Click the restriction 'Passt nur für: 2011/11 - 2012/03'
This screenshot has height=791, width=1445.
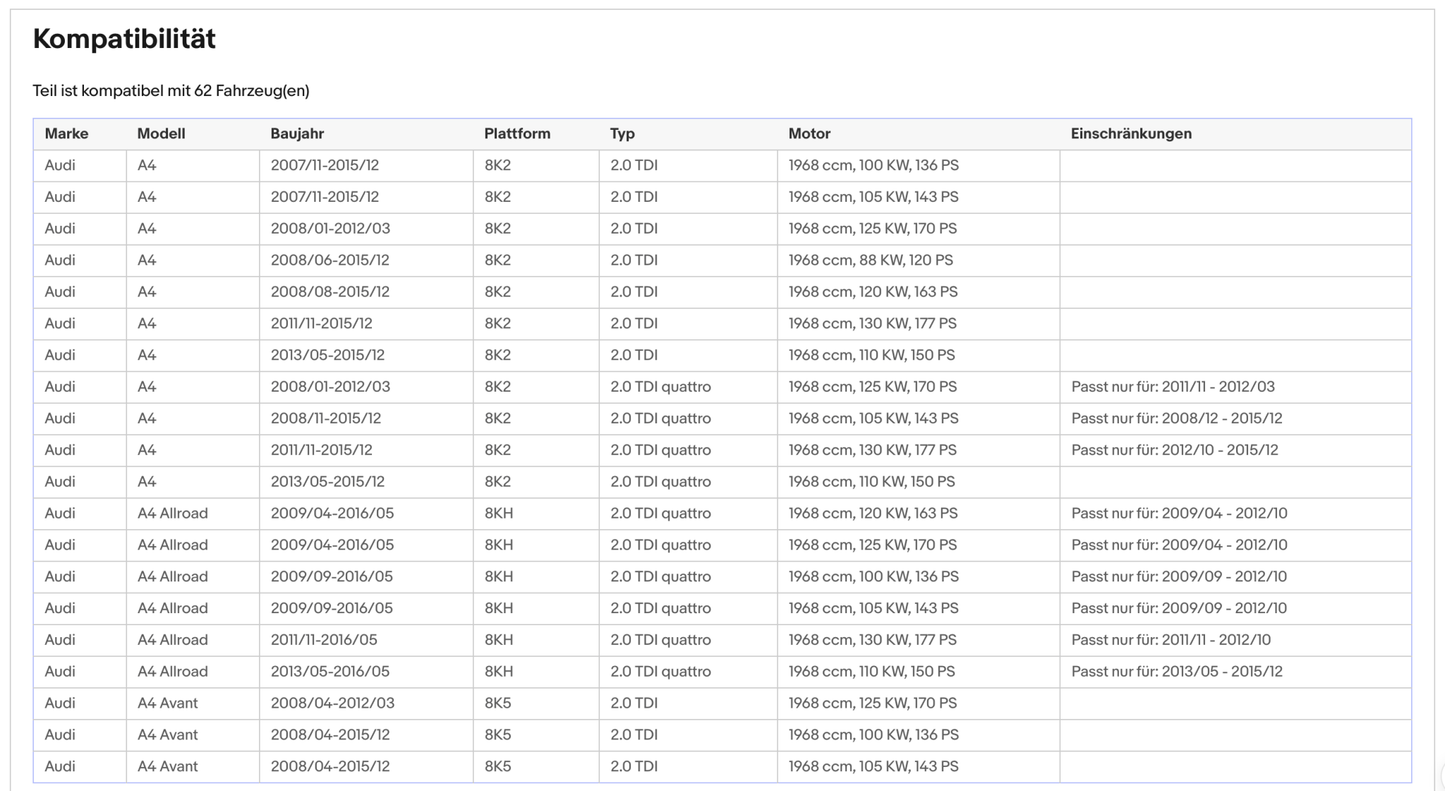tap(1173, 387)
